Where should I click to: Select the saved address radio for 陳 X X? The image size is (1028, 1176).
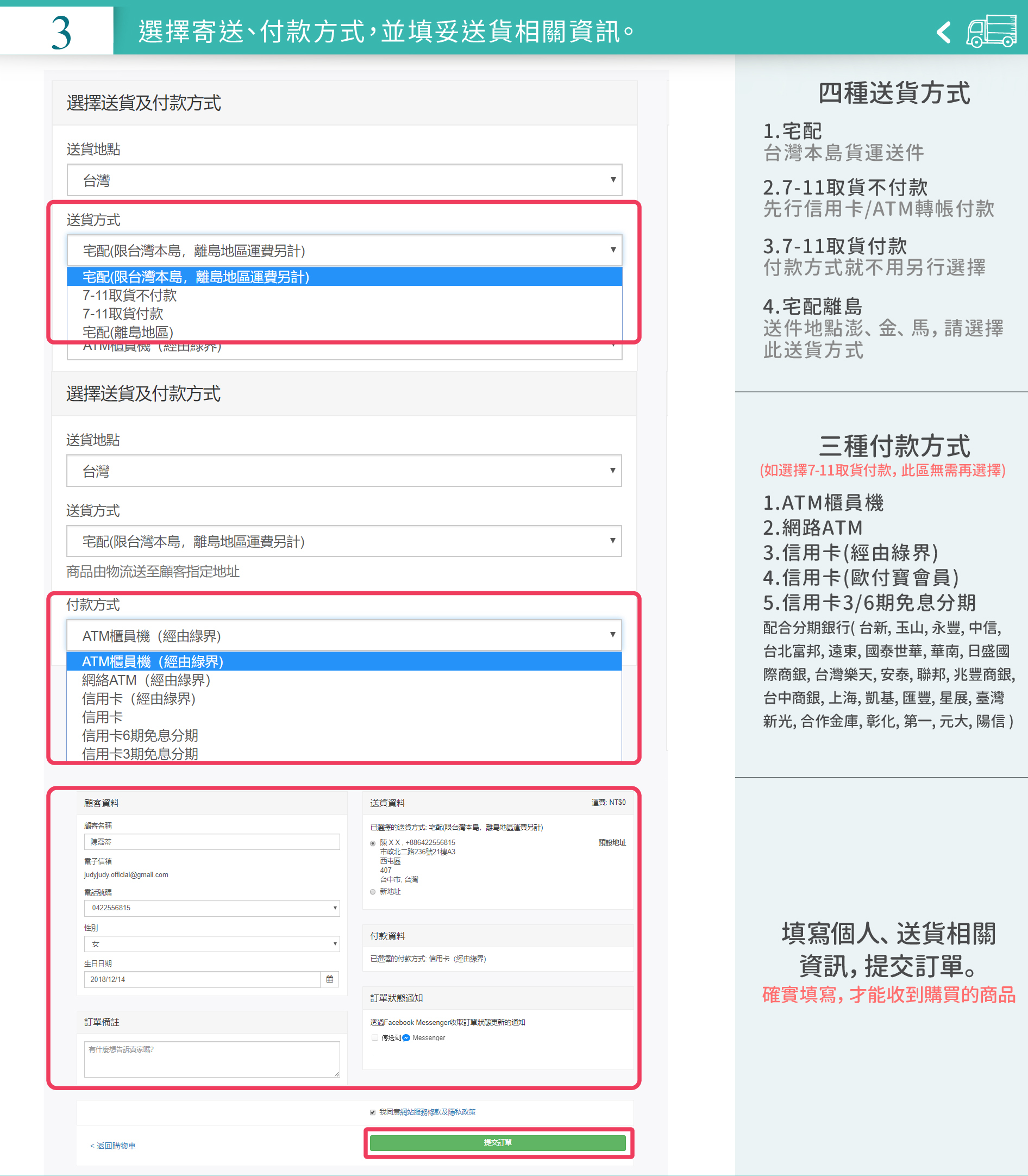point(373,843)
